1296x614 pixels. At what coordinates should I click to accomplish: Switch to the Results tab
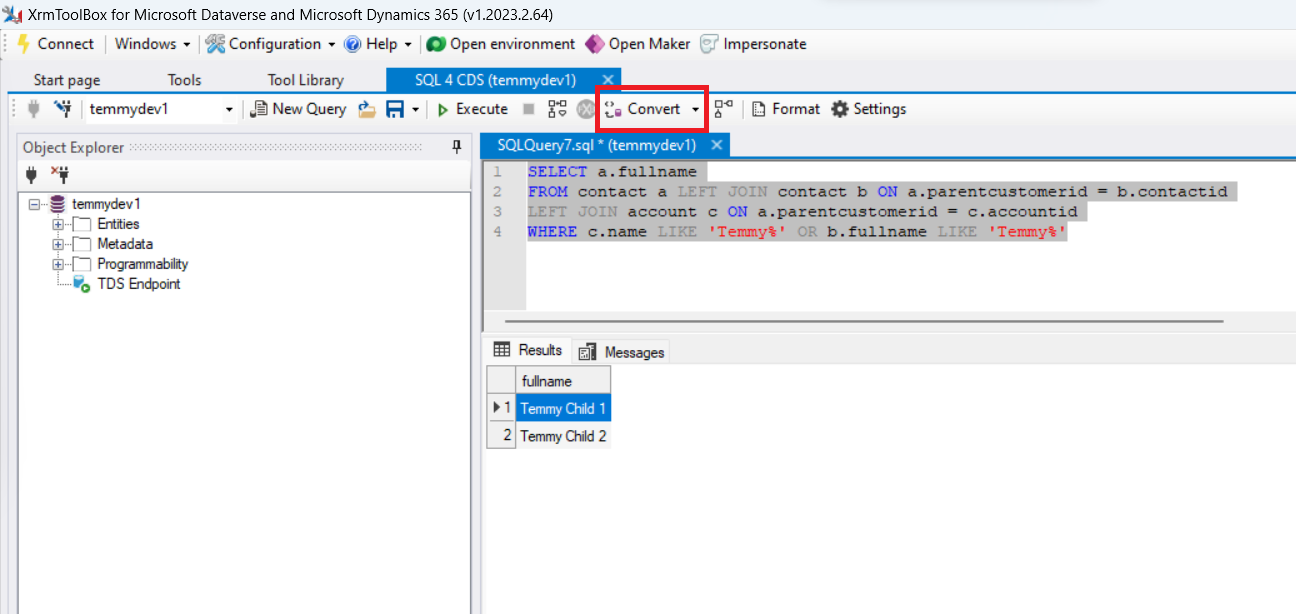click(529, 351)
